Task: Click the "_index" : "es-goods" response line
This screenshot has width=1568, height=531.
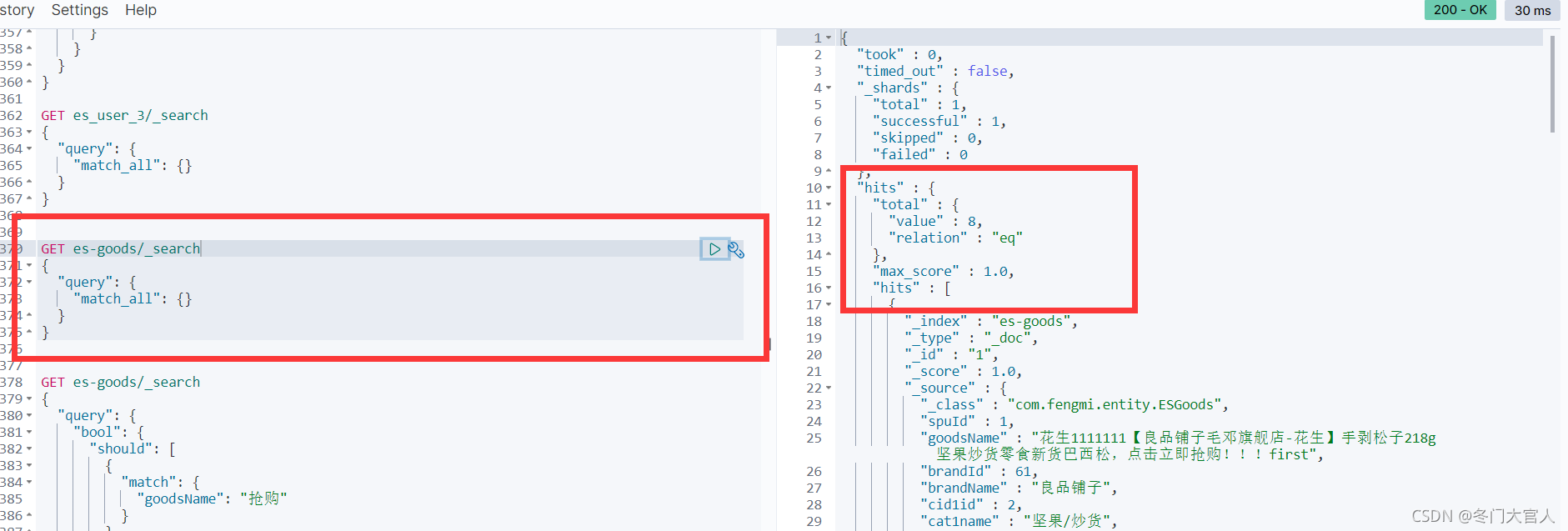Action: pos(991,321)
